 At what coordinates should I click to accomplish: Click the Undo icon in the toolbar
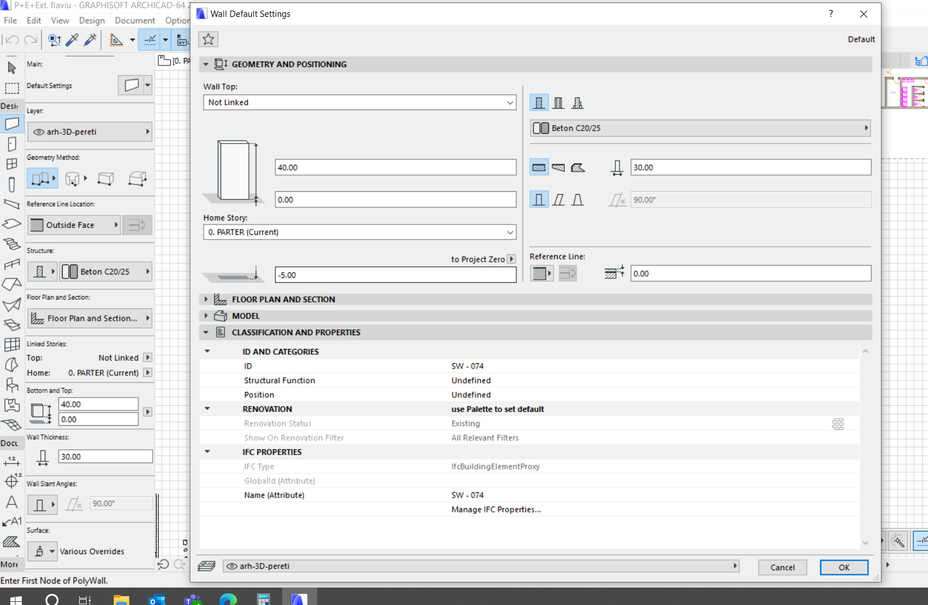click(x=12, y=40)
